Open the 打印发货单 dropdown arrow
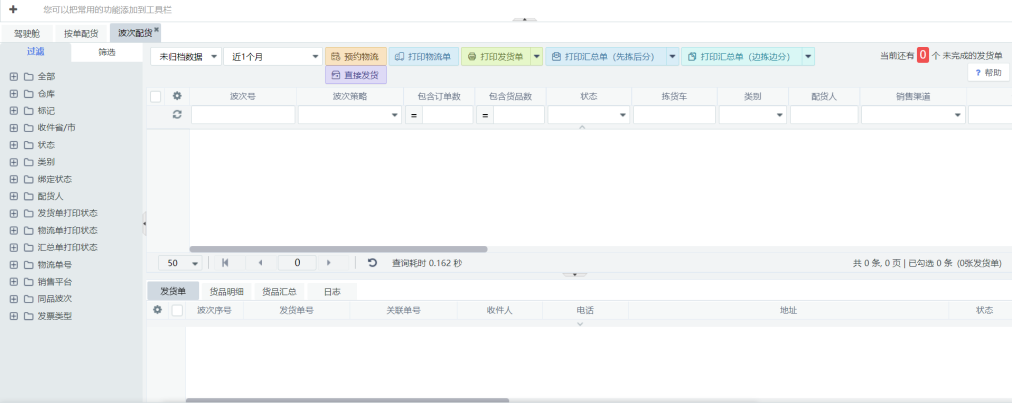The image size is (1012, 405). pos(537,57)
